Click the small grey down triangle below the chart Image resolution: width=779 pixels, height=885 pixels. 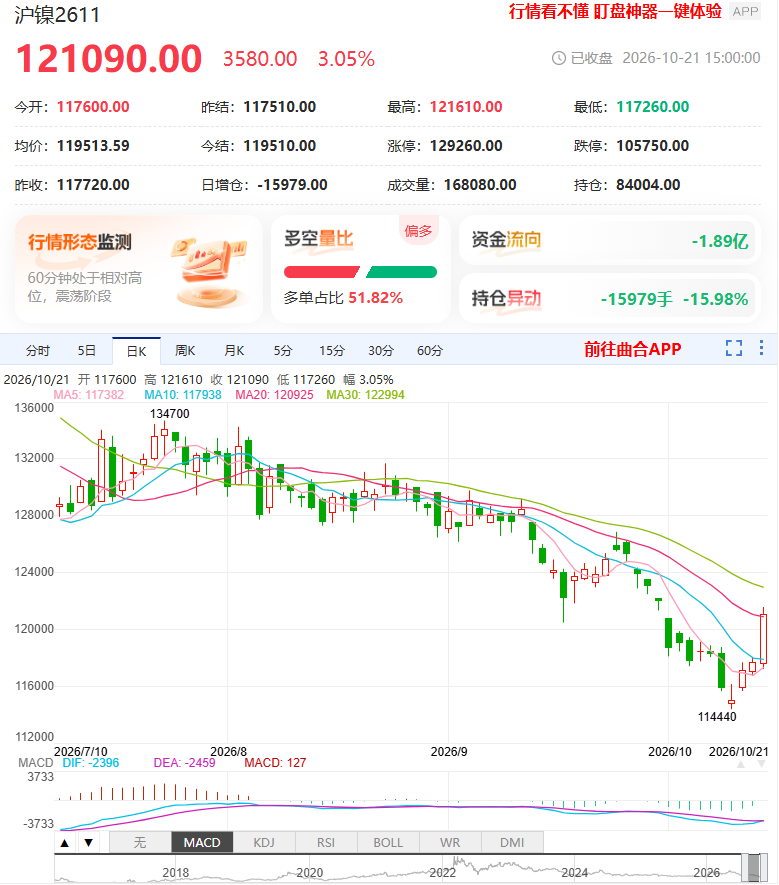(762, 764)
